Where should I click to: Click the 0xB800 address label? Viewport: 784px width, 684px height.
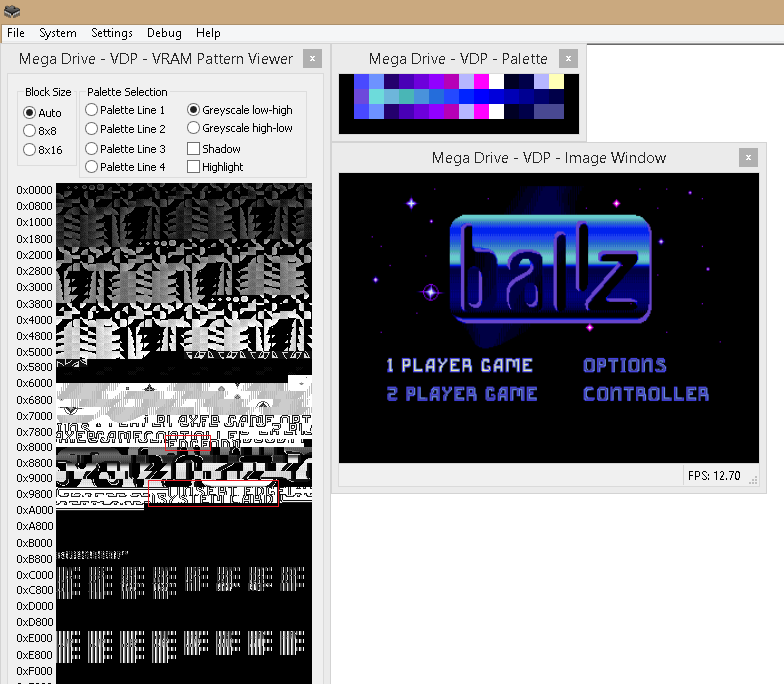pos(34,559)
